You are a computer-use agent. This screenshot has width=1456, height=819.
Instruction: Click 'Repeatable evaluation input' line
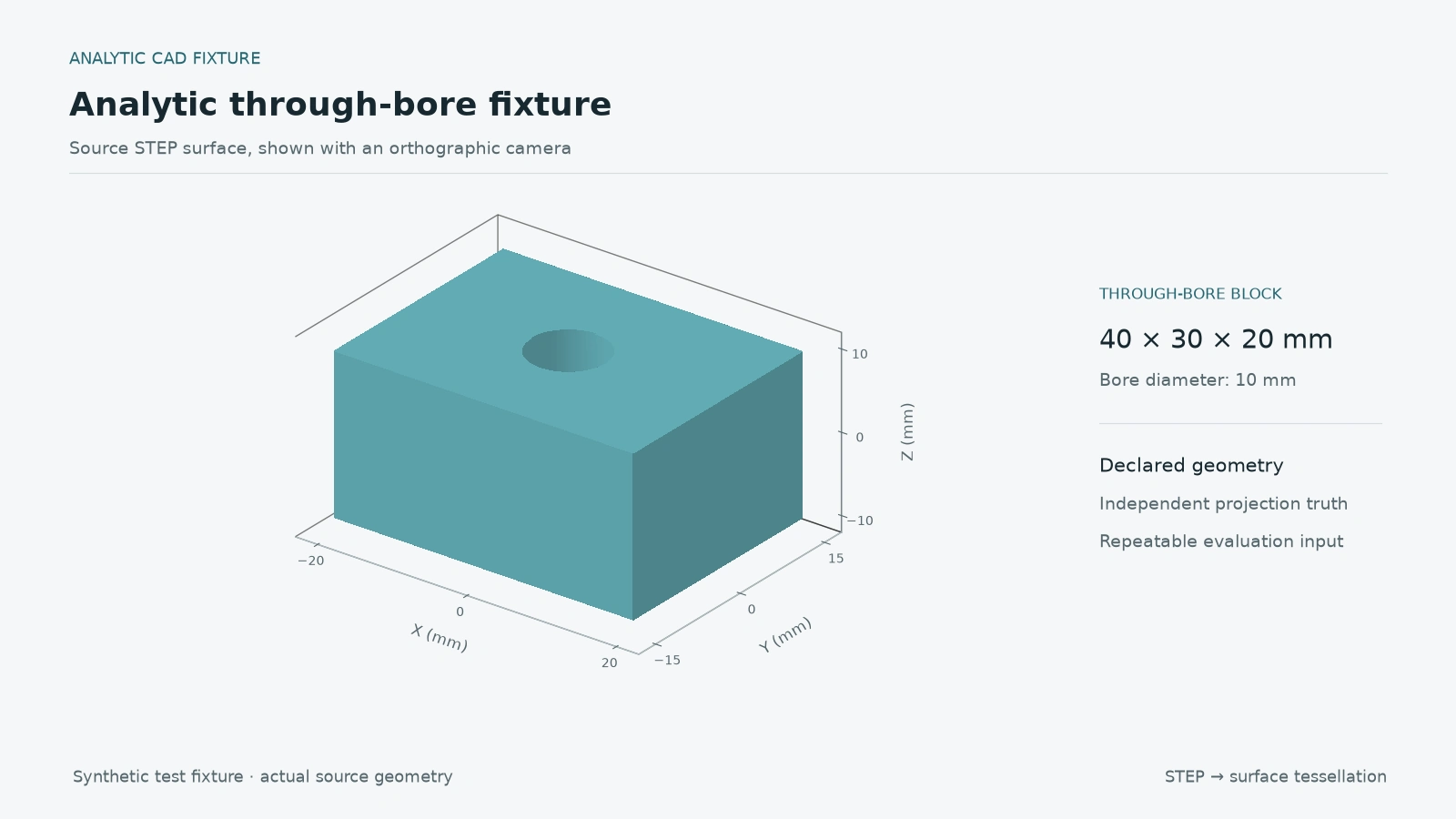[x=1221, y=541]
